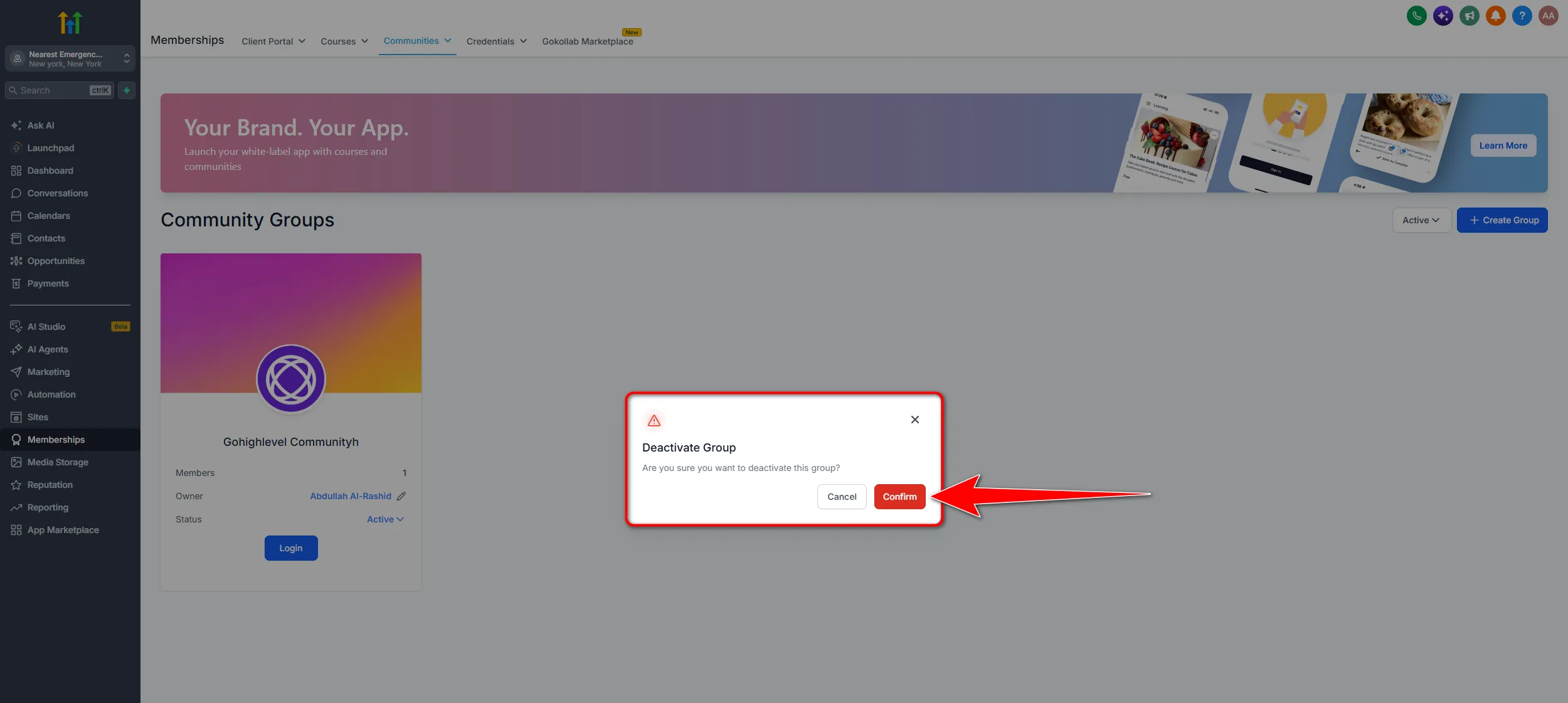Expand the Credentials dropdown
The width and height of the screenshot is (1568, 703).
(496, 41)
